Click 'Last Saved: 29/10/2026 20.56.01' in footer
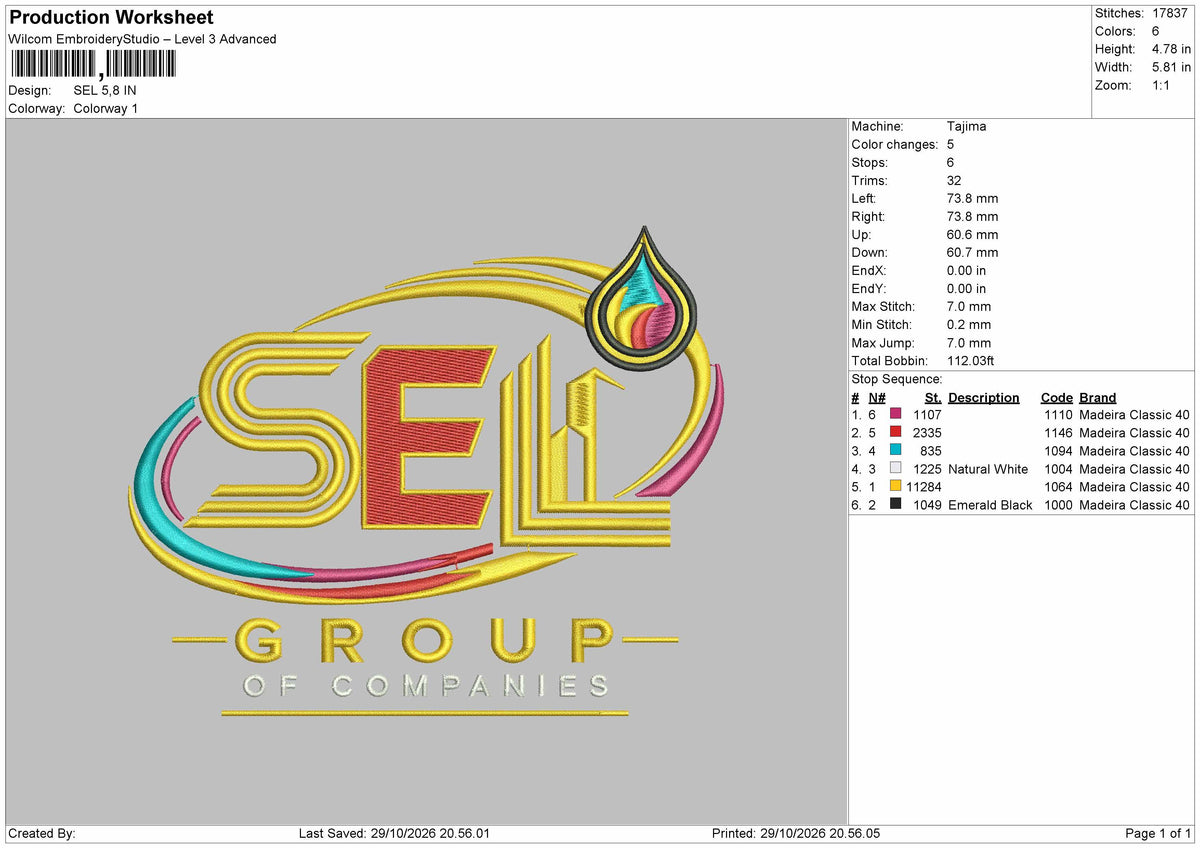 394,834
